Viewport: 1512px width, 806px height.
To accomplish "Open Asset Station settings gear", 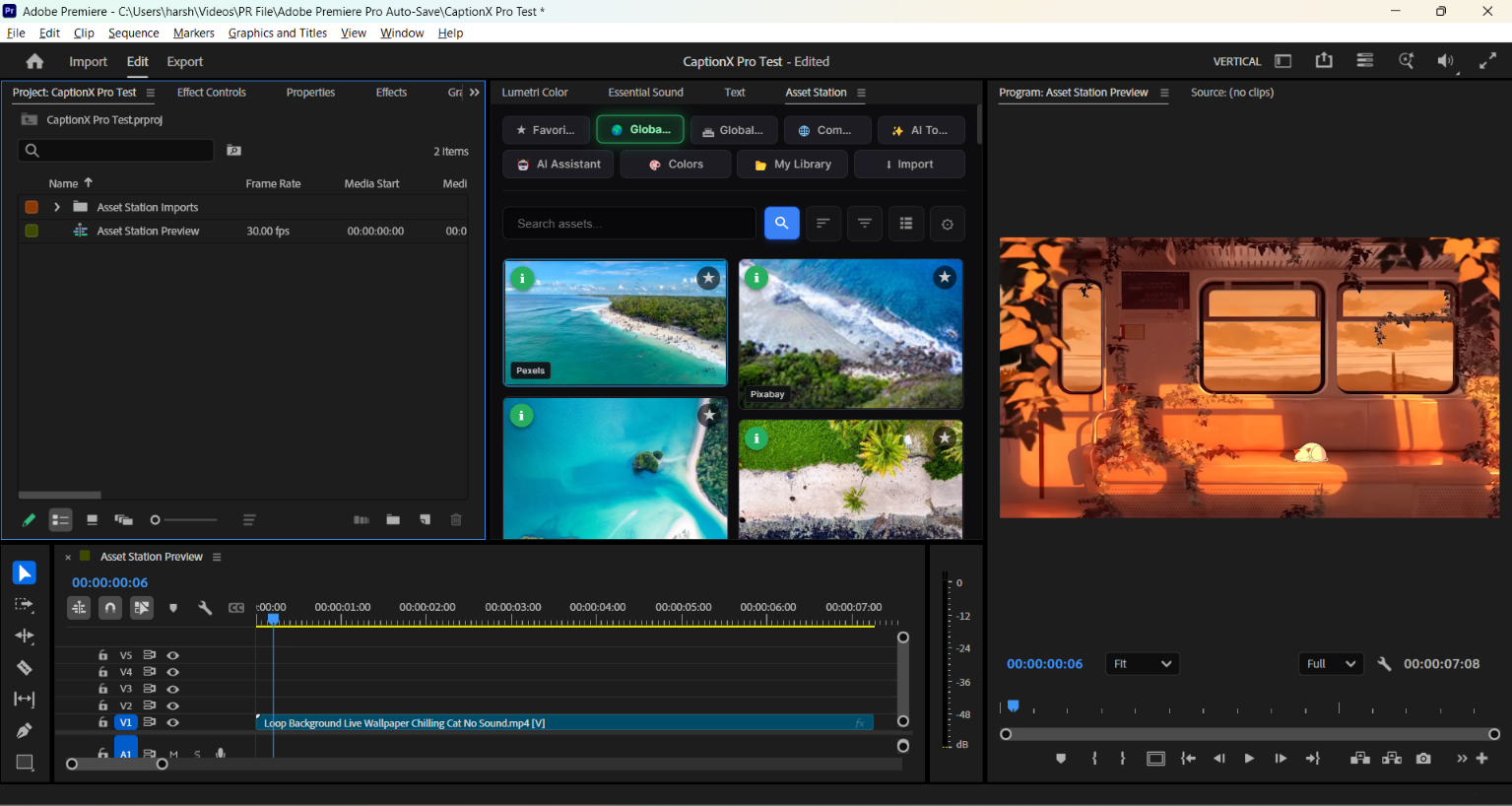I will click(947, 224).
